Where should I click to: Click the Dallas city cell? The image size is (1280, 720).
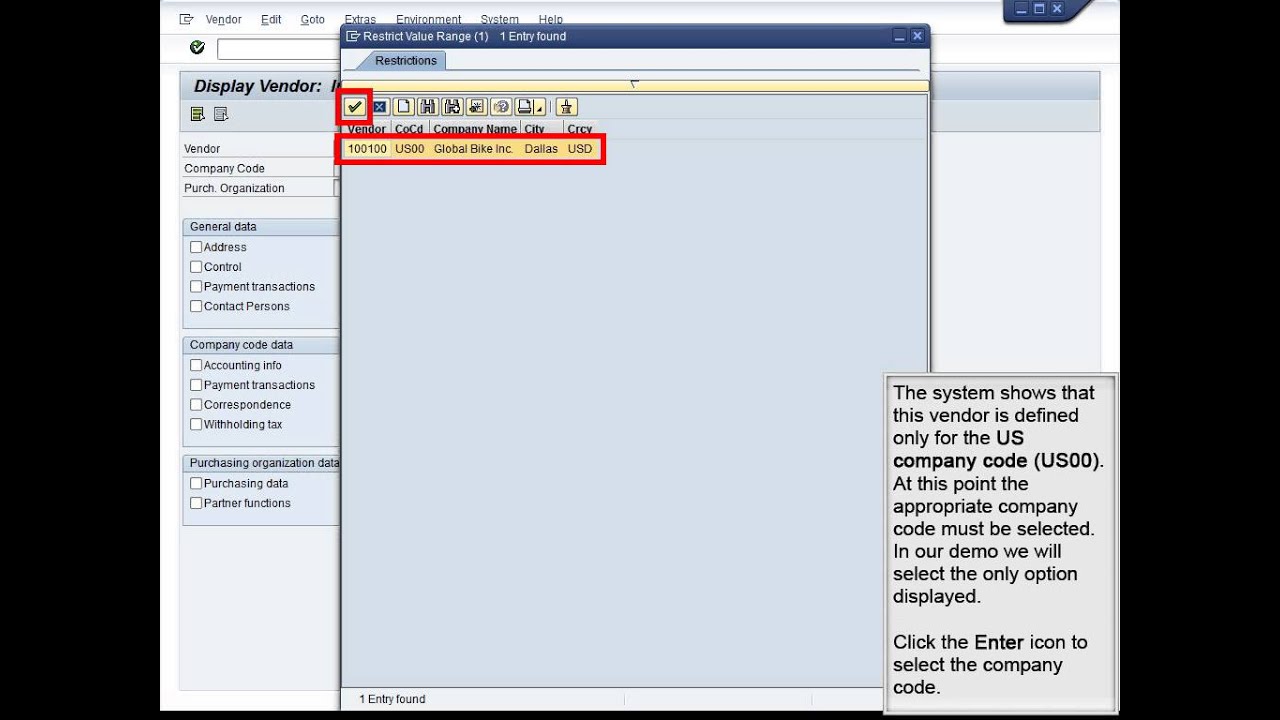[x=541, y=149]
